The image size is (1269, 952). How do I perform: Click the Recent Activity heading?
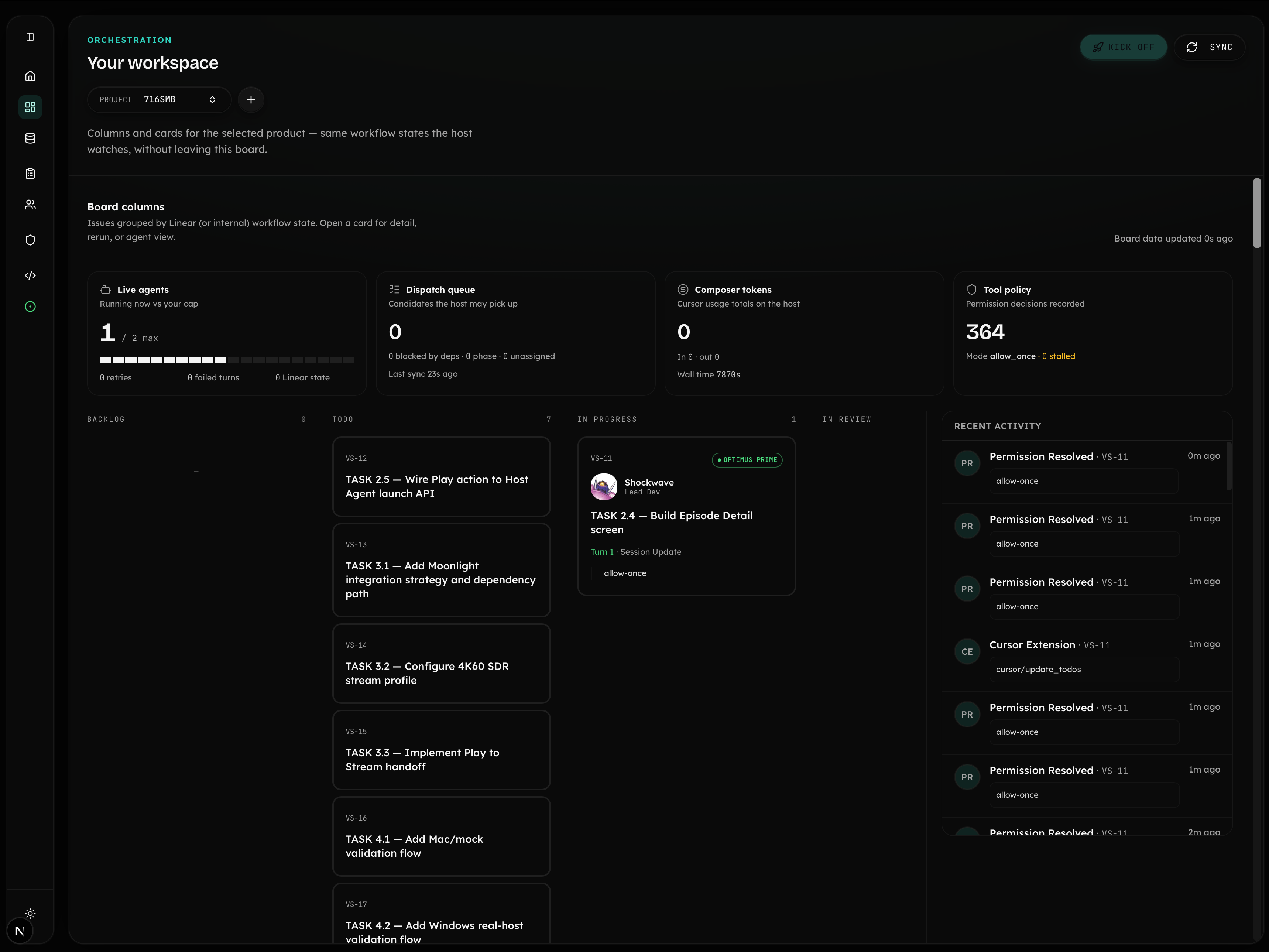click(x=997, y=427)
